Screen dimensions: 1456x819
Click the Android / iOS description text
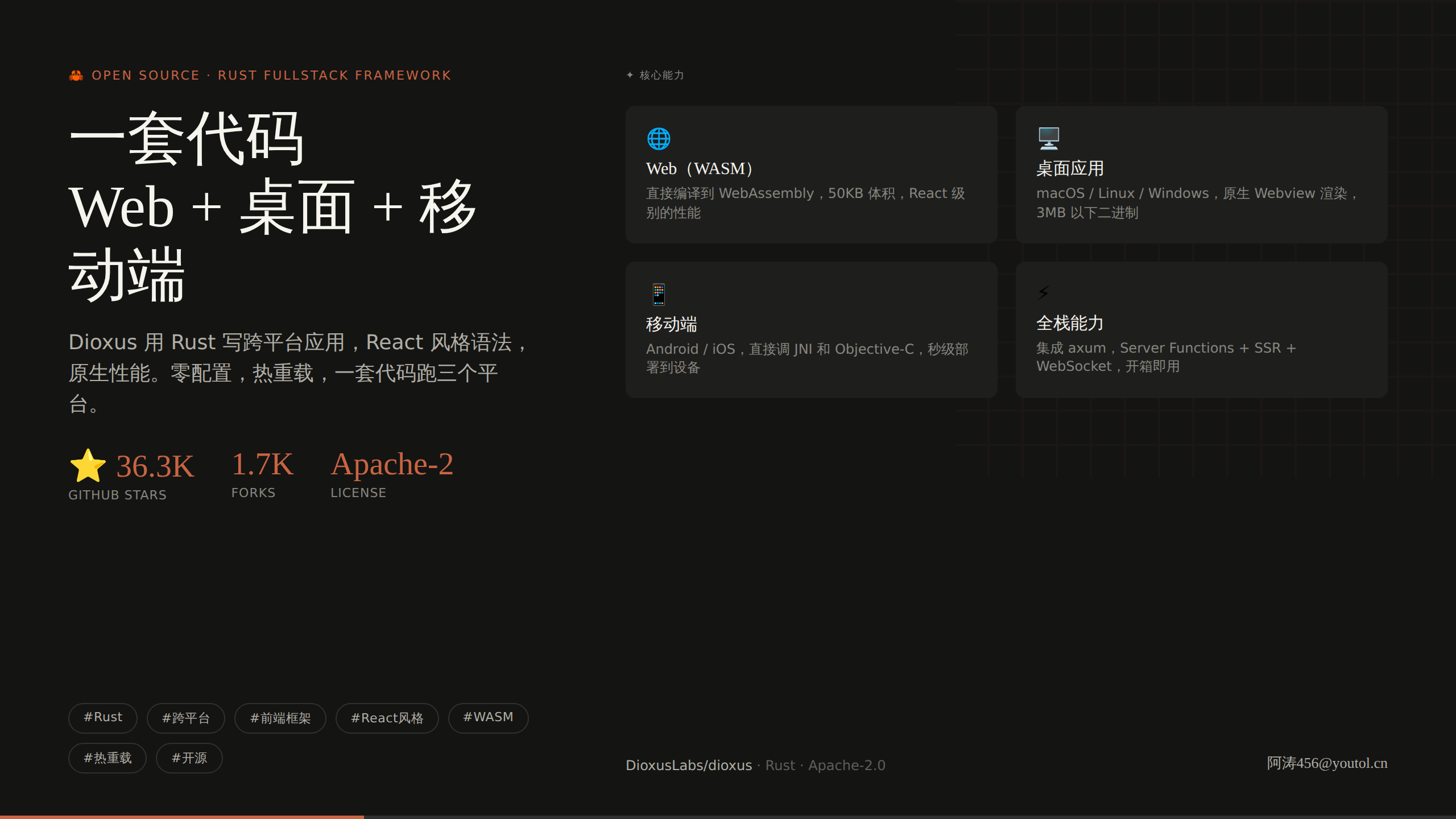807,358
